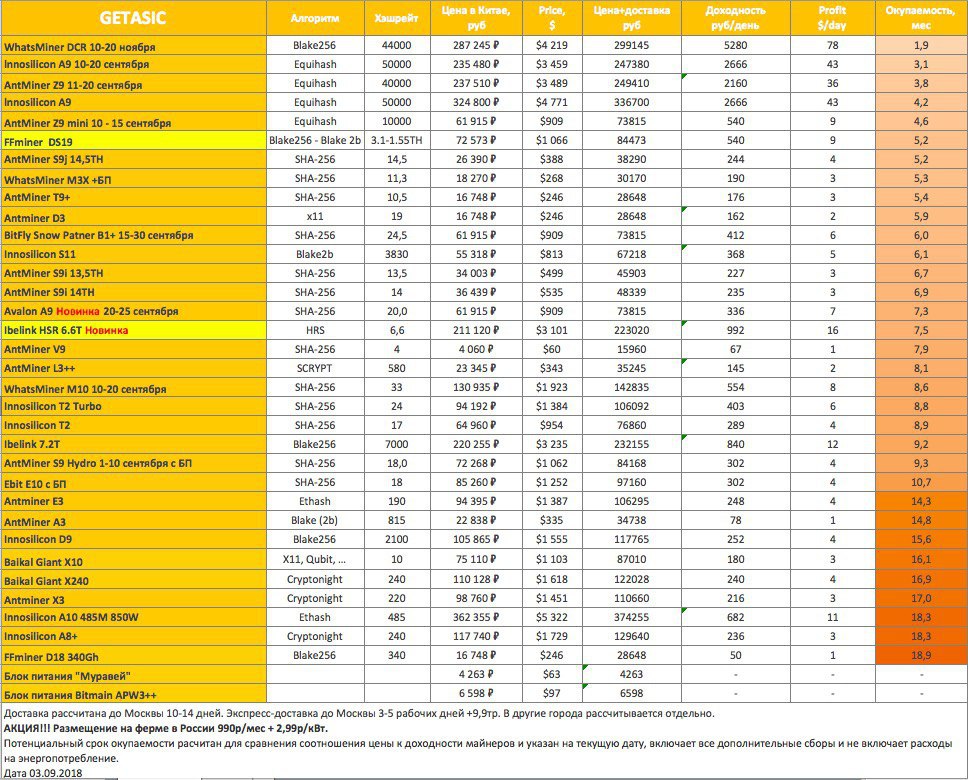This screenshot has width=968, height=780.
Task: Click "Блок питания Bitmain APW3++" cell
Action: click(133, 694)
